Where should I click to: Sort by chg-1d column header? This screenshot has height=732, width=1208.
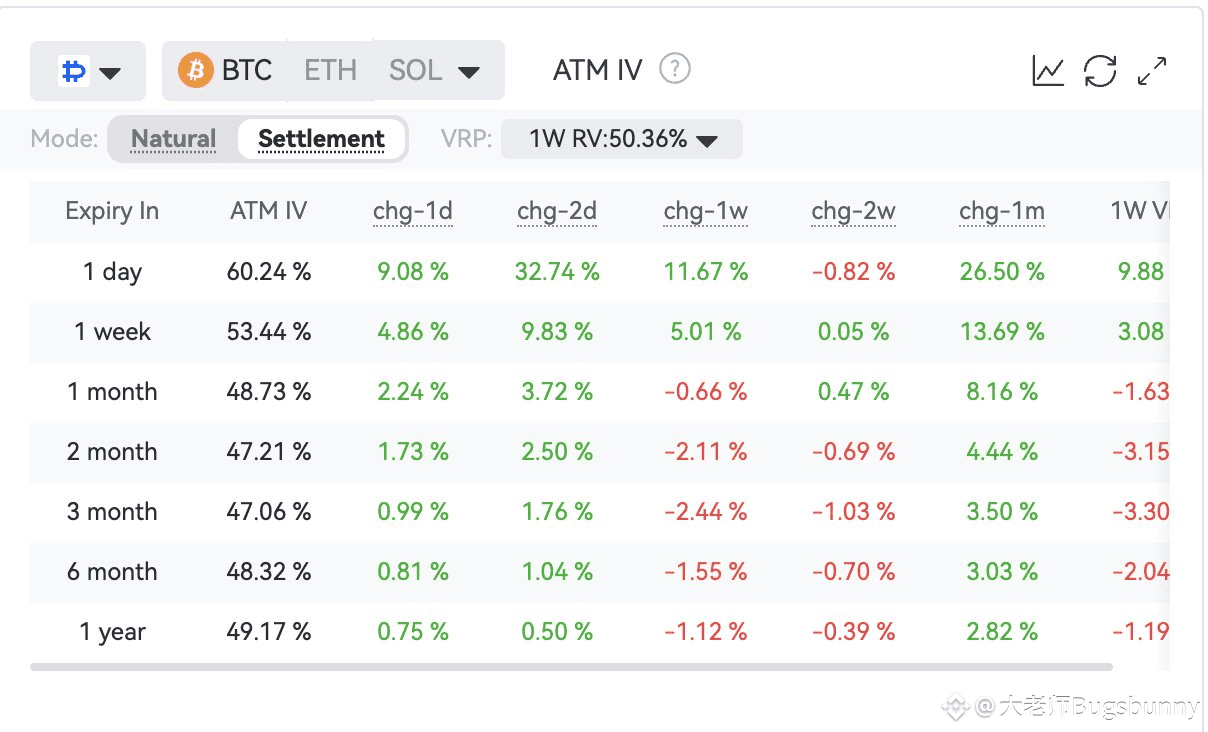click(412, 211)
